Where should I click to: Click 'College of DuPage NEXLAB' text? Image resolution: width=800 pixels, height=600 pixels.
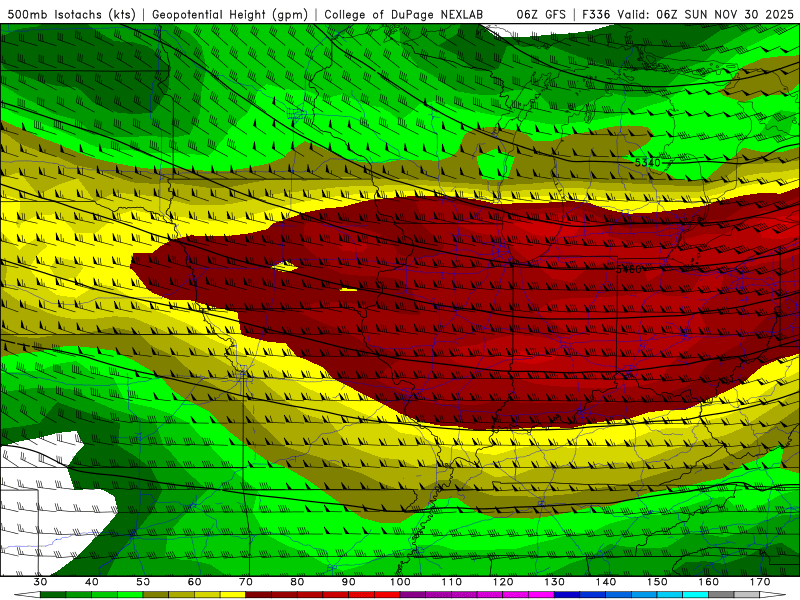coord(404,14)
